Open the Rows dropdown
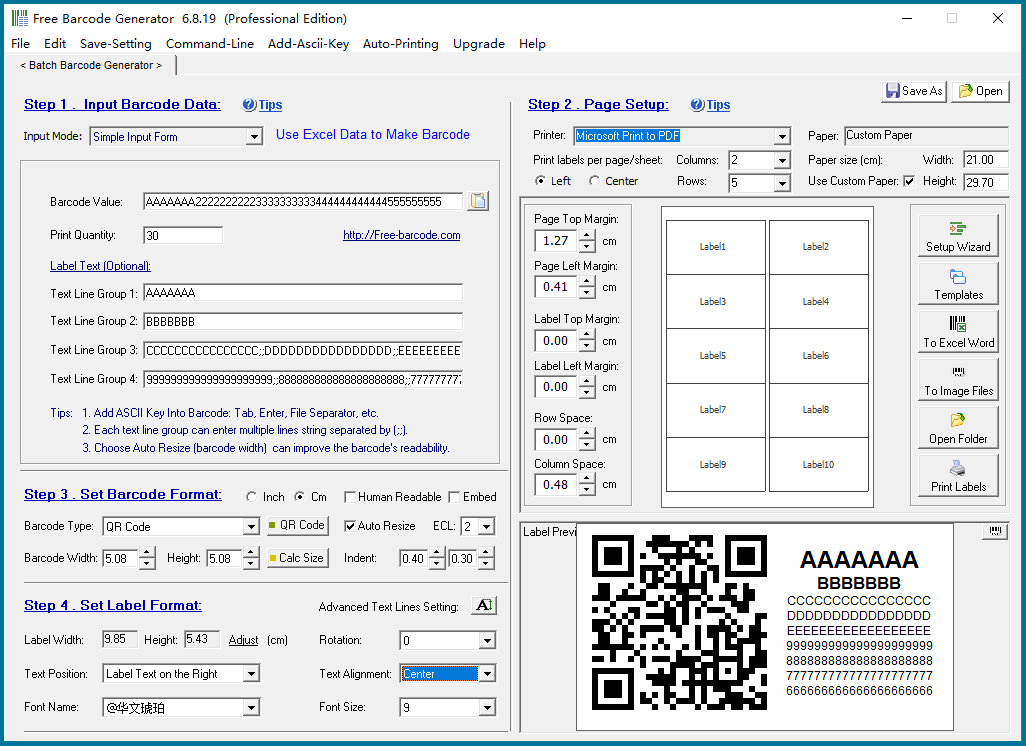1026x746 pixels. pos(782,183)
